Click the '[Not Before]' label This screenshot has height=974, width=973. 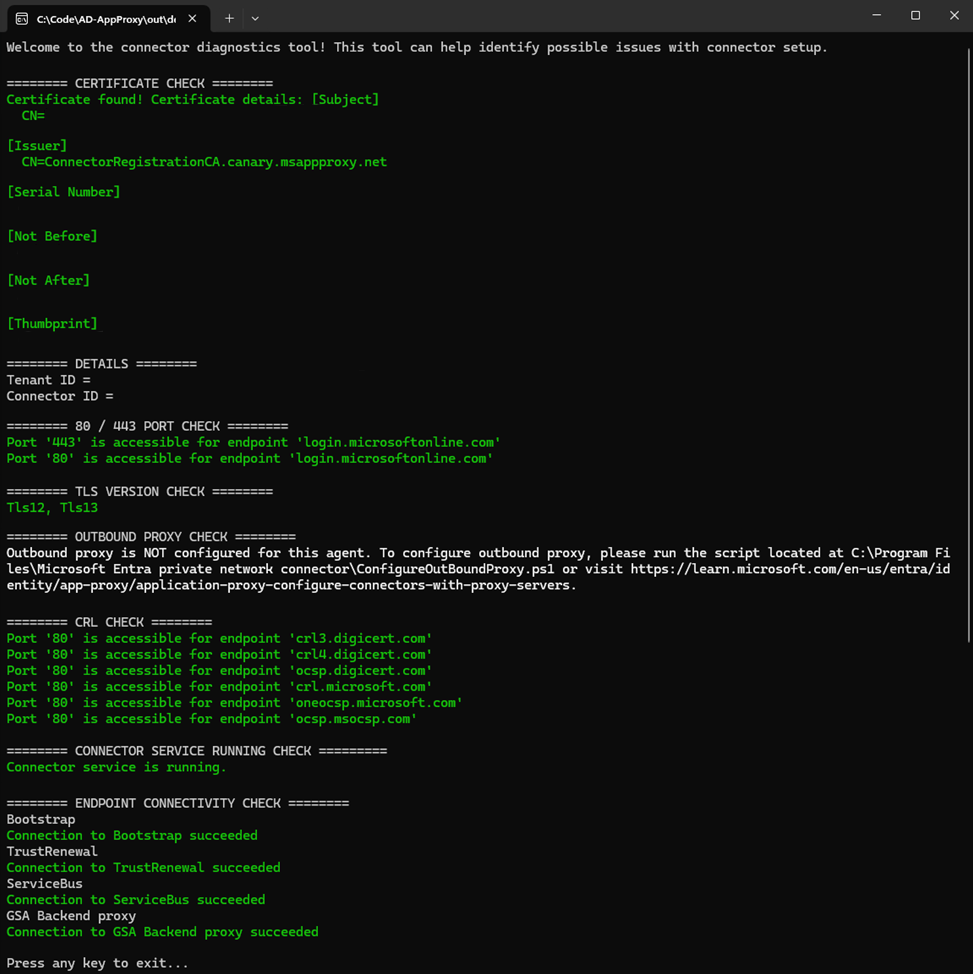point(52,236)
